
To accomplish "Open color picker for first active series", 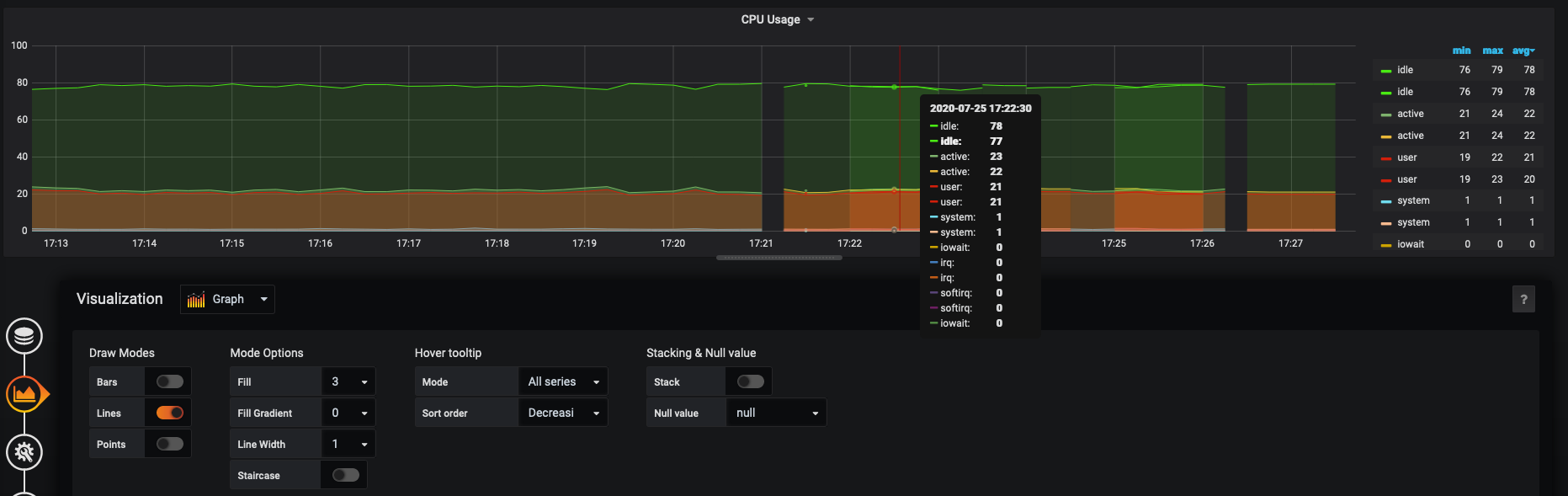I will click(x=1385, y=115).
